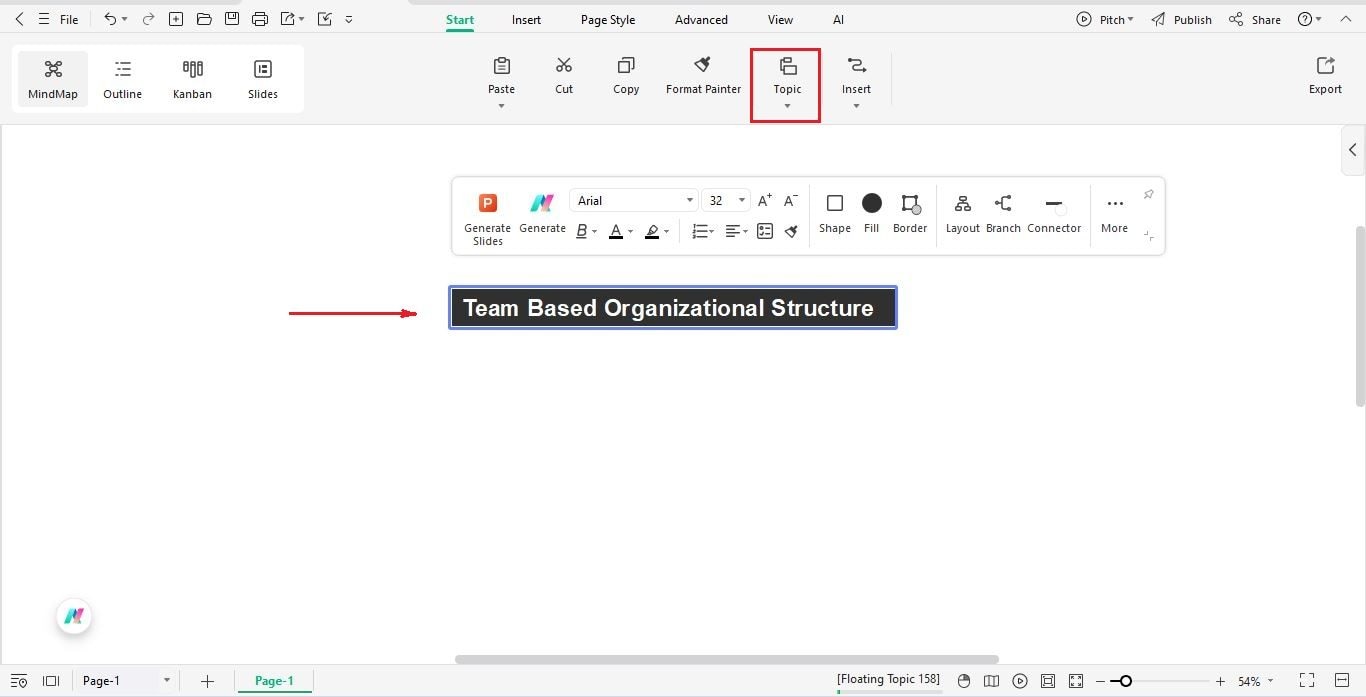
Task: Open the numbered list options
Action: (701, 231)
